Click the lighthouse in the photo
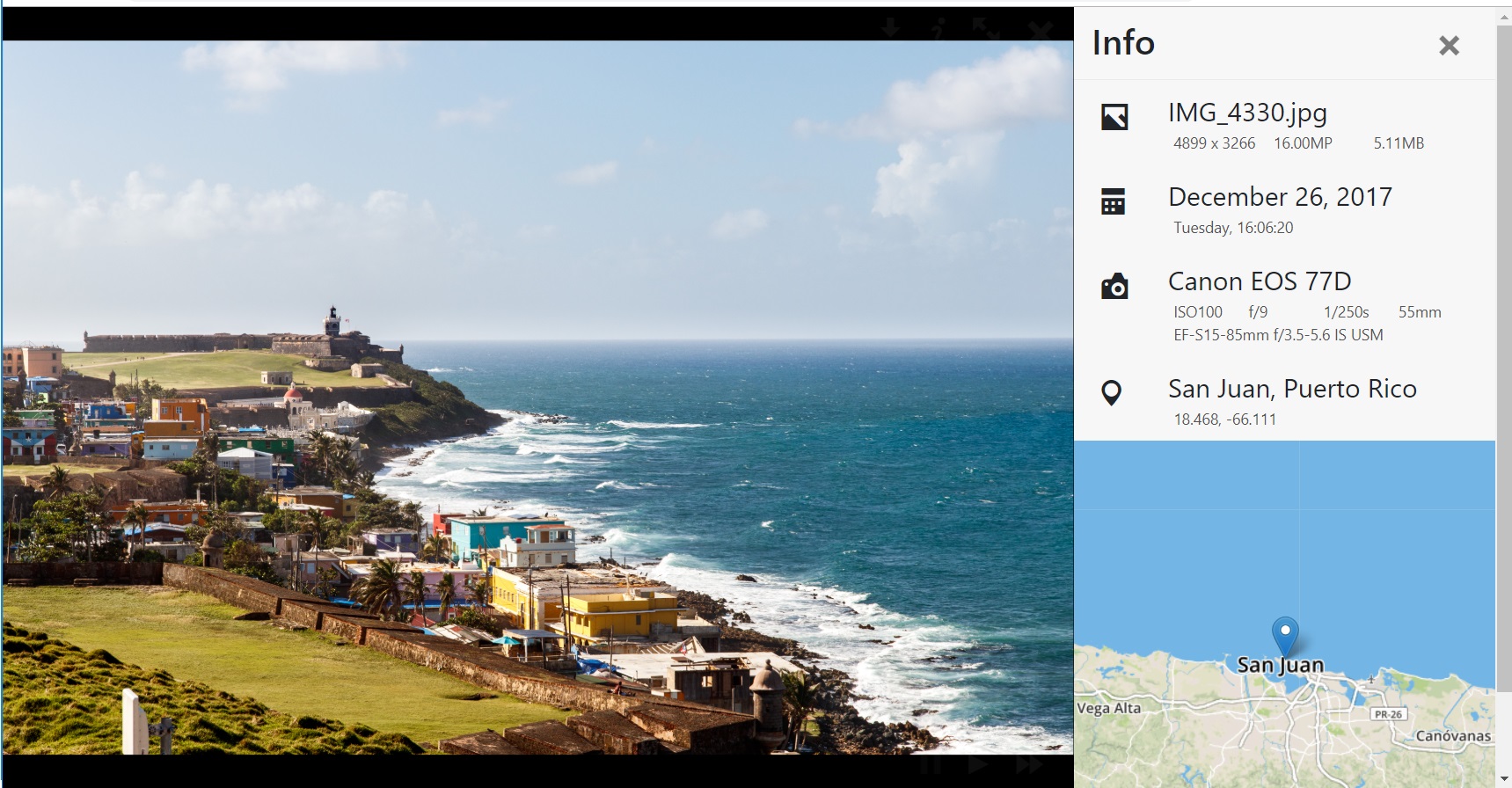This screenshot has height=788, width=1512. [332, 320]
